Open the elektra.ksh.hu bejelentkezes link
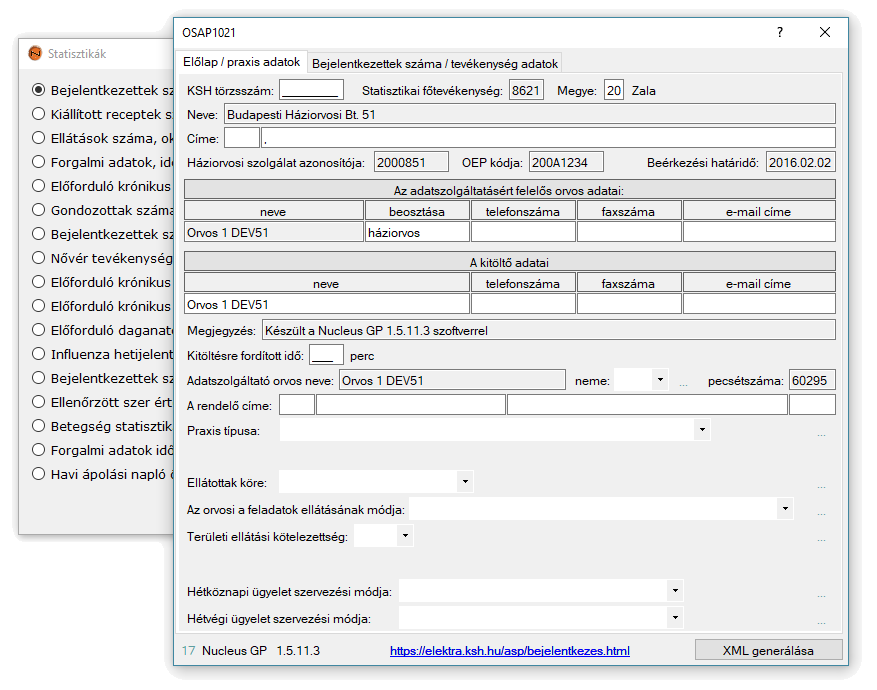Image resolution: width=877 pixels, height=690 pixels. (510, 651)
